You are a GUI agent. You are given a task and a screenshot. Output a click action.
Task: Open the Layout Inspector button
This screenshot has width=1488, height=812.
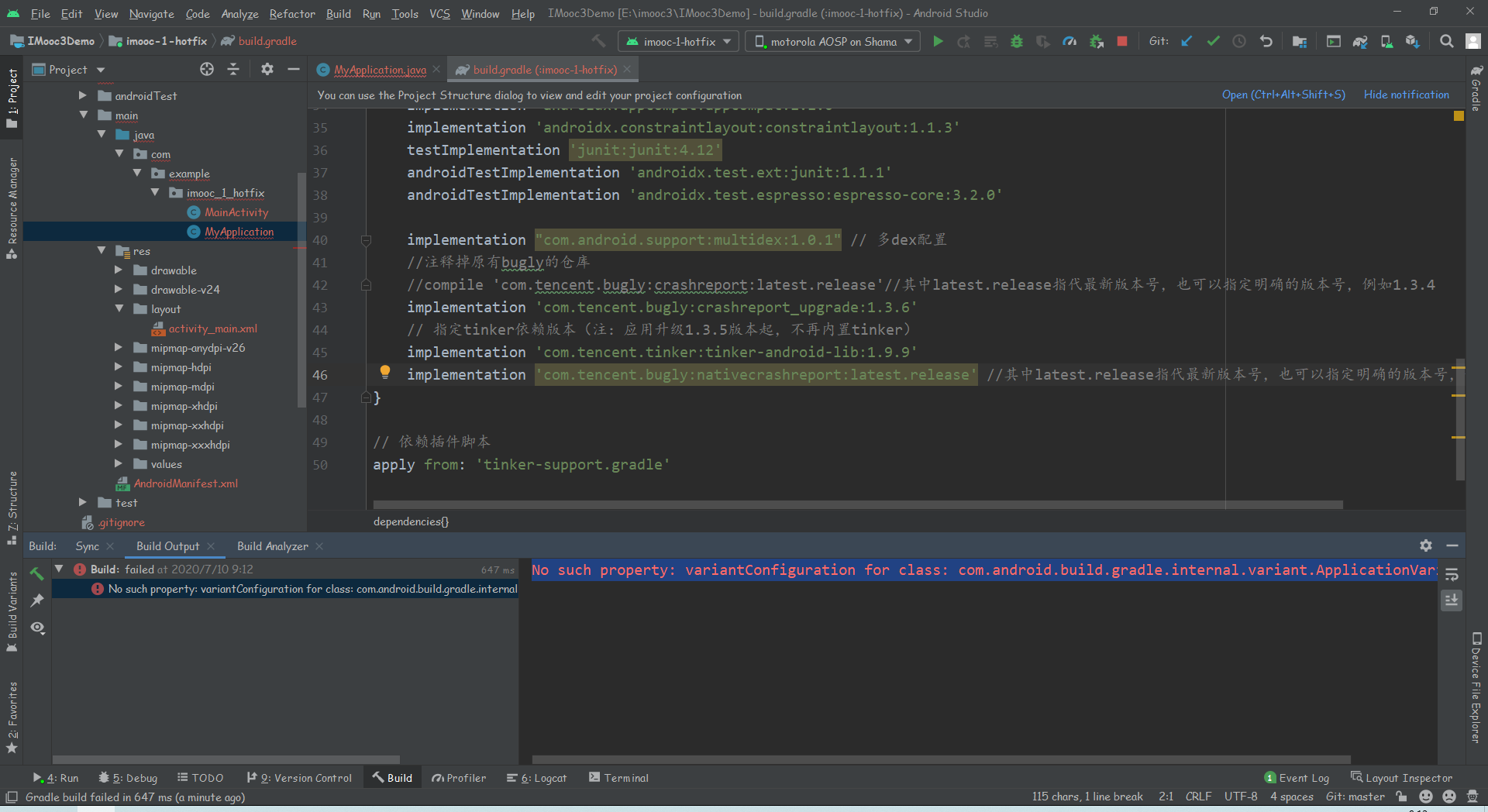[x=1401, y=778]
